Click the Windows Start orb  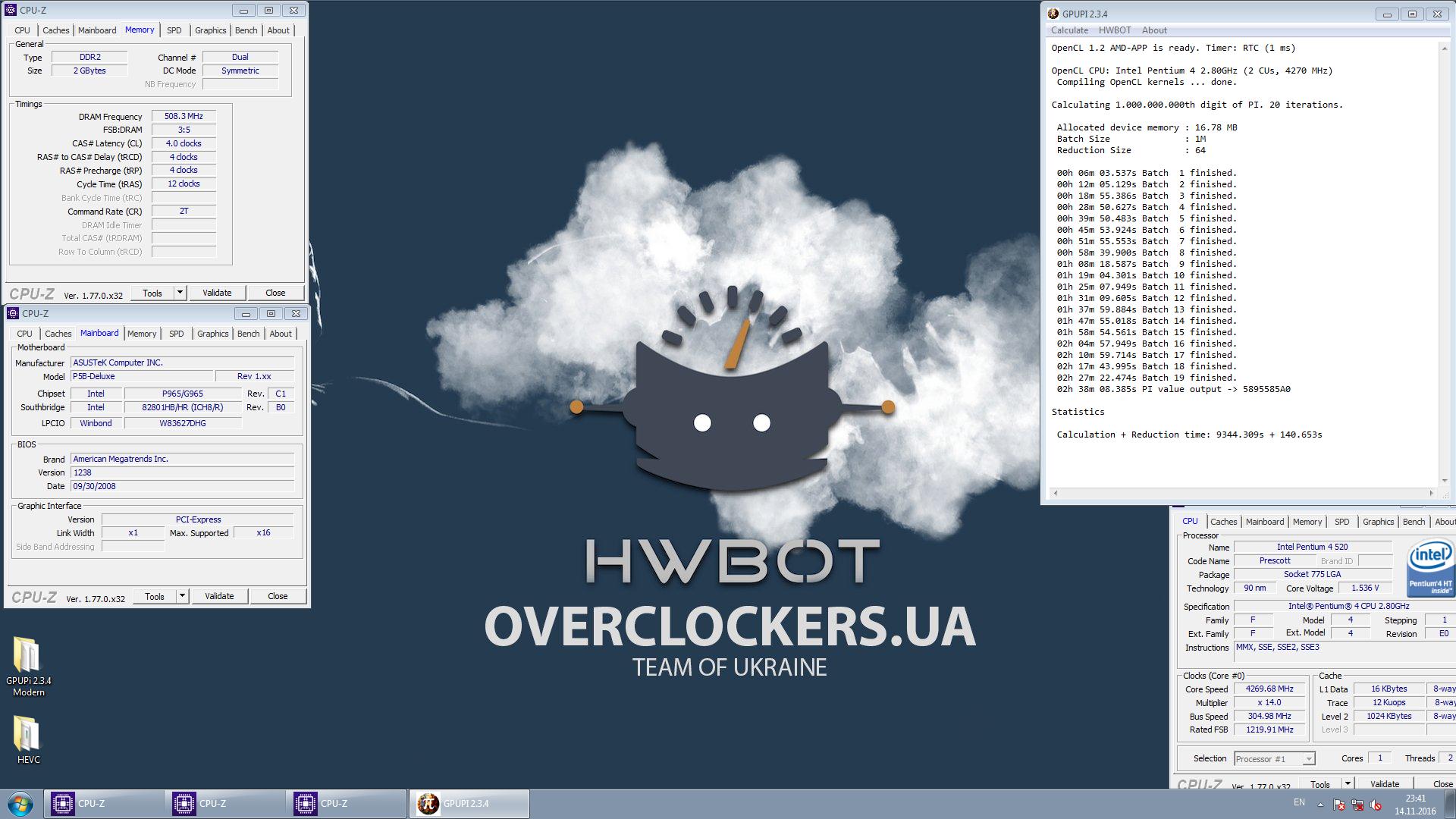[x=20, y=804]
